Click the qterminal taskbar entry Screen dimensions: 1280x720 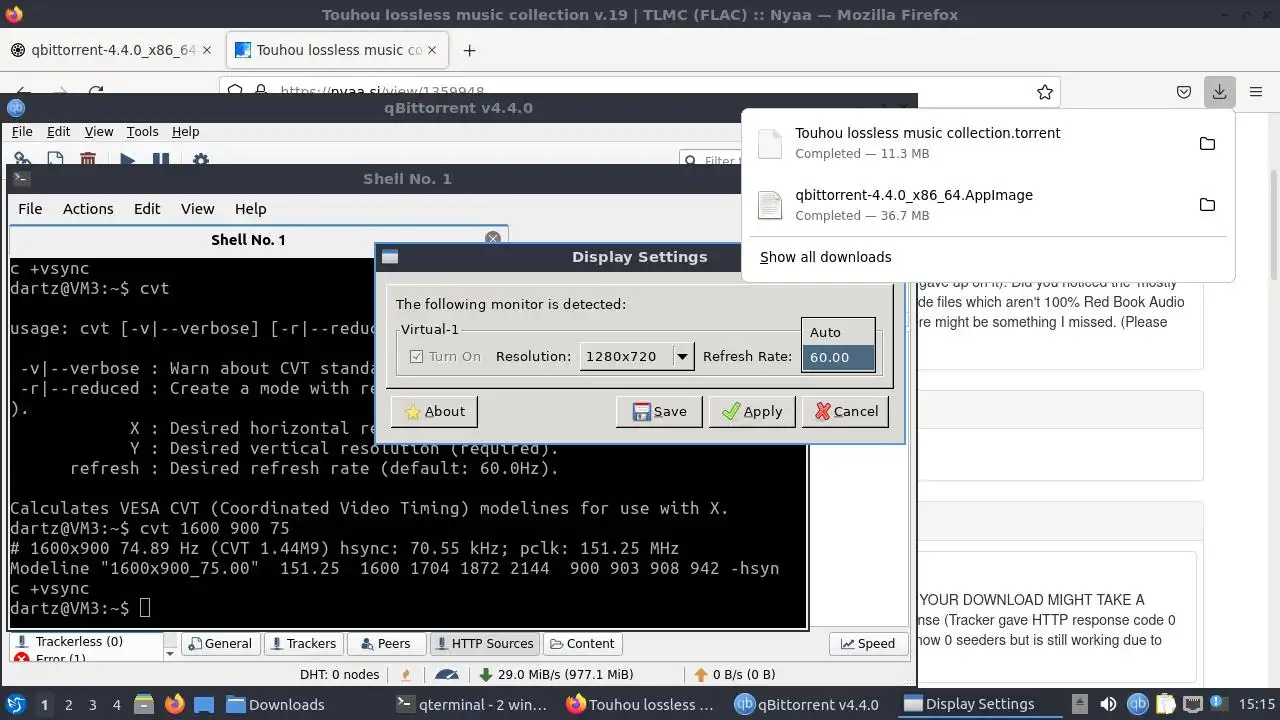coord(472,704)
